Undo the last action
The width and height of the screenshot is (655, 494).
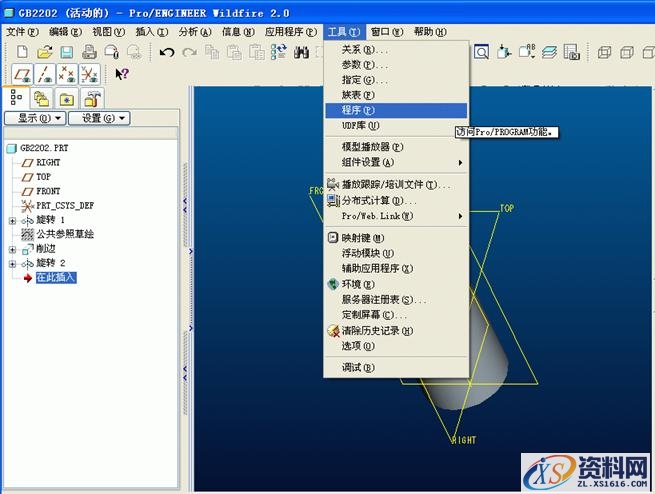(167, 53)
